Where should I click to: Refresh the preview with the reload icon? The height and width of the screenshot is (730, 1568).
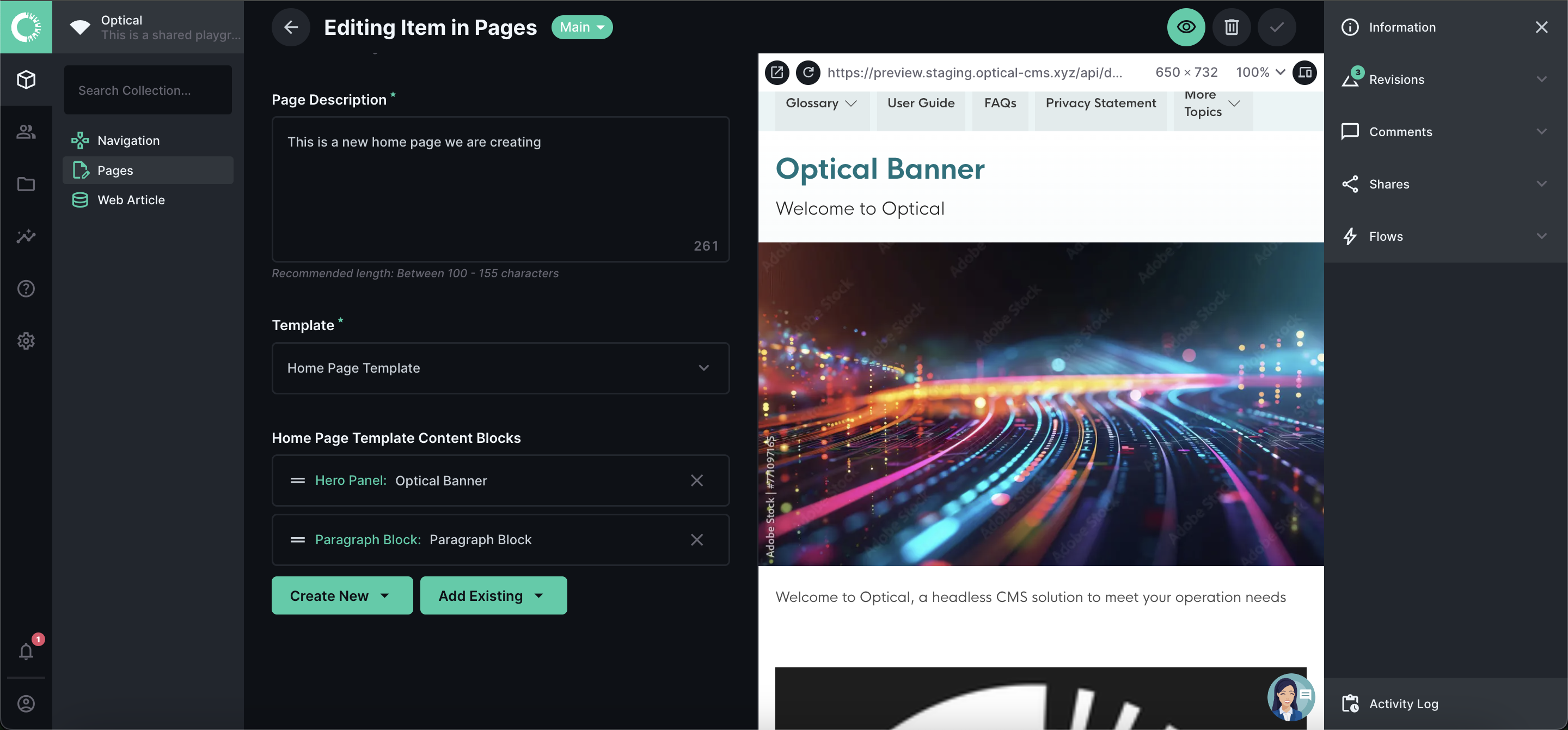[808, 72]
